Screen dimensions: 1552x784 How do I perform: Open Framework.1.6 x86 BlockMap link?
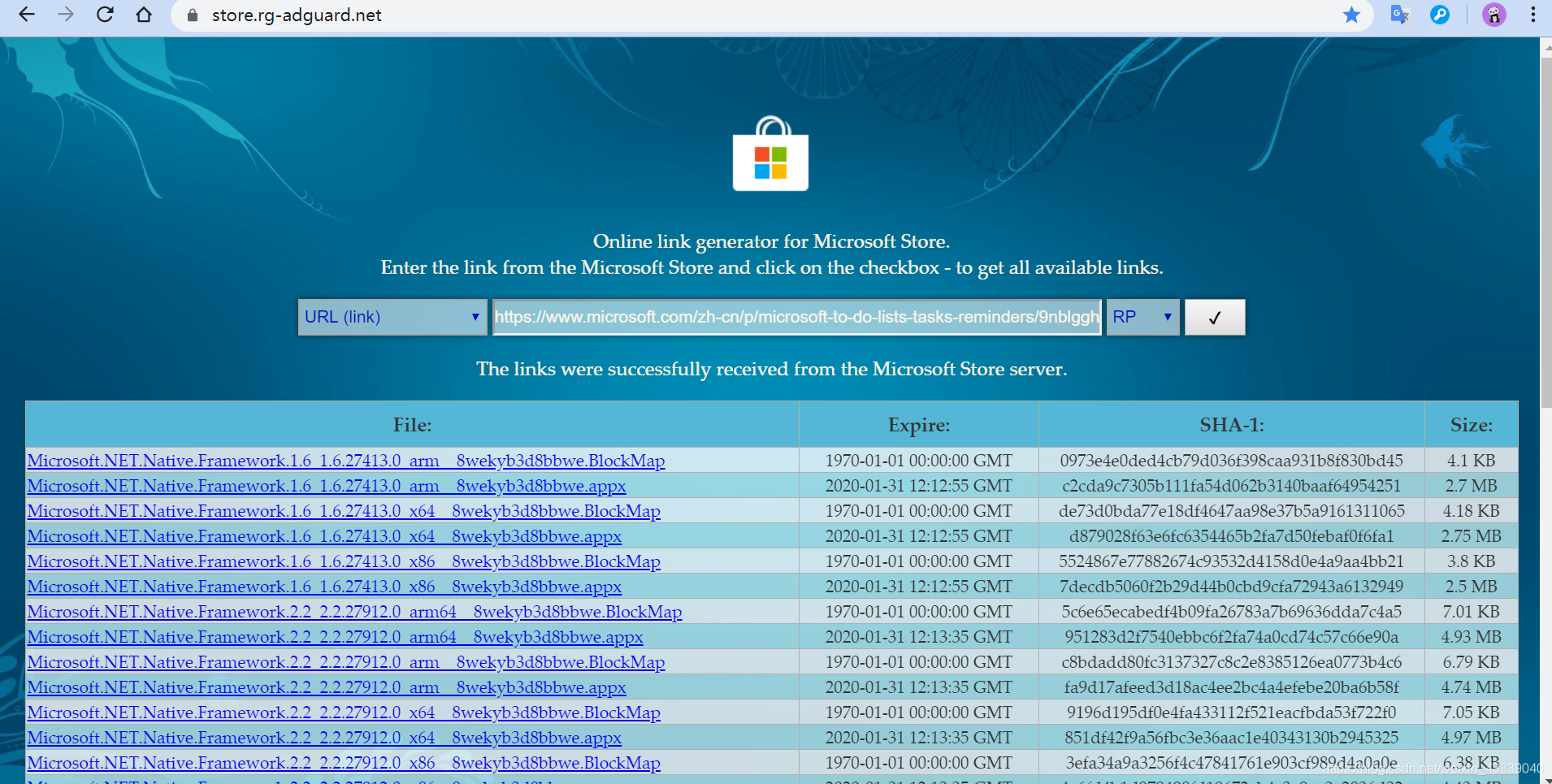(344, 561)
